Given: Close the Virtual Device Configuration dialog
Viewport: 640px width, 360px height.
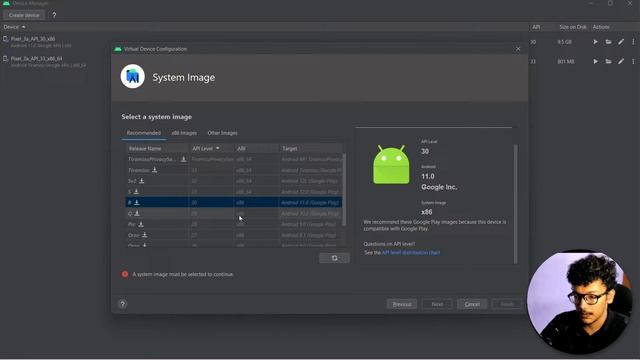Looking at the screenshot, I should pos(518,49).
